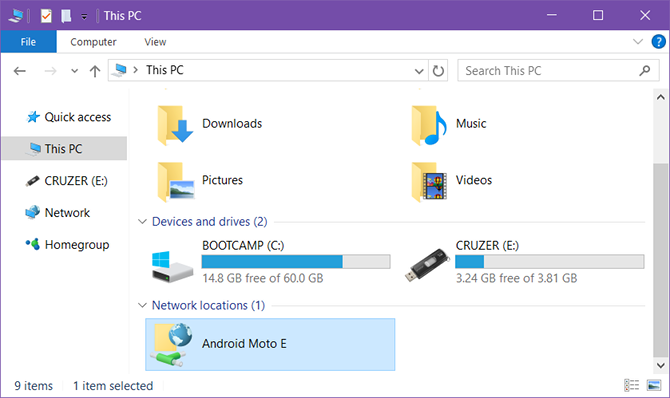Click the BOOTCAMP (C:) drive label

(243, 245)
